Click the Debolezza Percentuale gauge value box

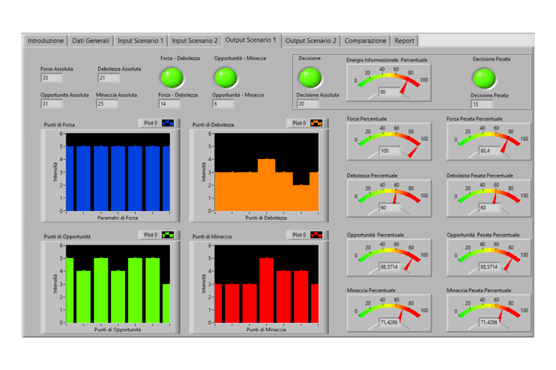(389, 208)
